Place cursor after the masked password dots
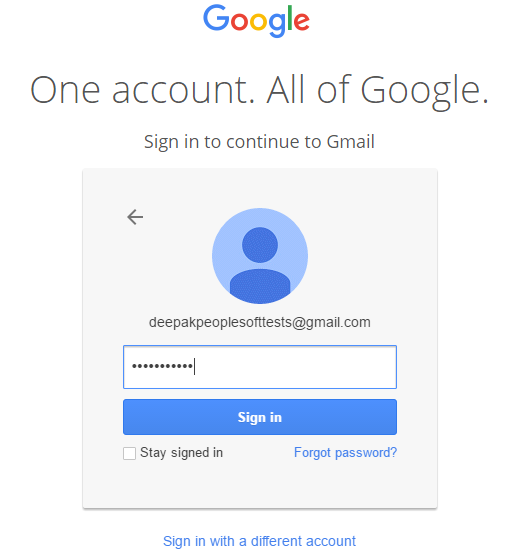This screenshot has height=559, width=519. pyautogui.click(x=195, y=366)
